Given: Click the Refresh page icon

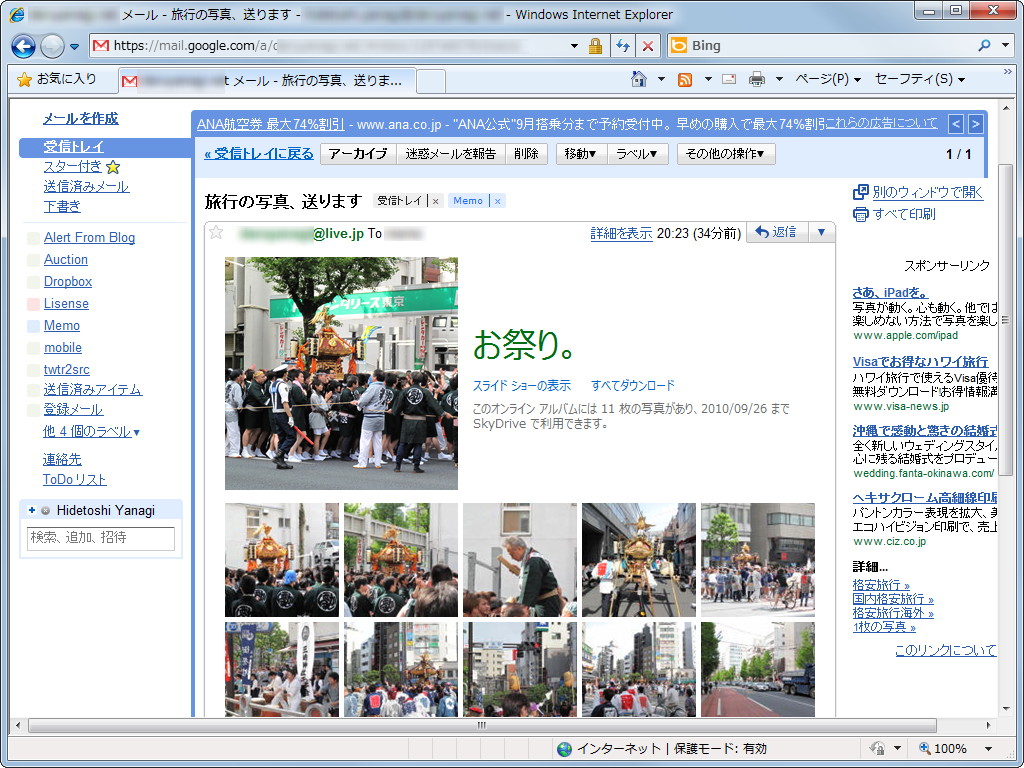Looking at the screenshot, I should tap(623, 46).
